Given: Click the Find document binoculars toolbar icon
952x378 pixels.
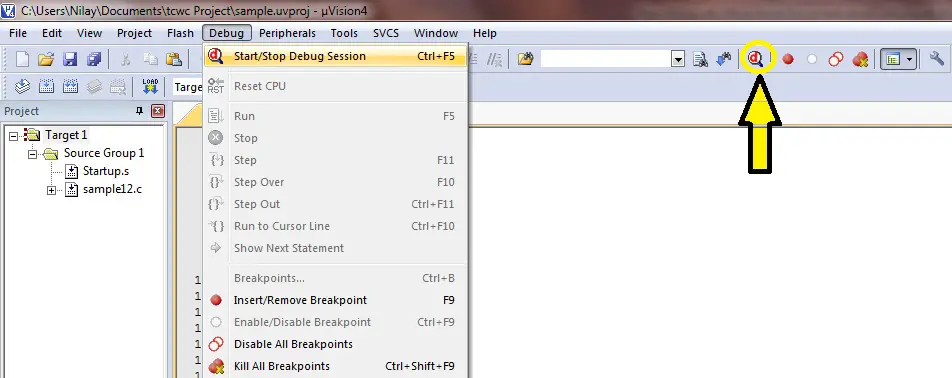Looking at the screenshot, I should [701, 59].
